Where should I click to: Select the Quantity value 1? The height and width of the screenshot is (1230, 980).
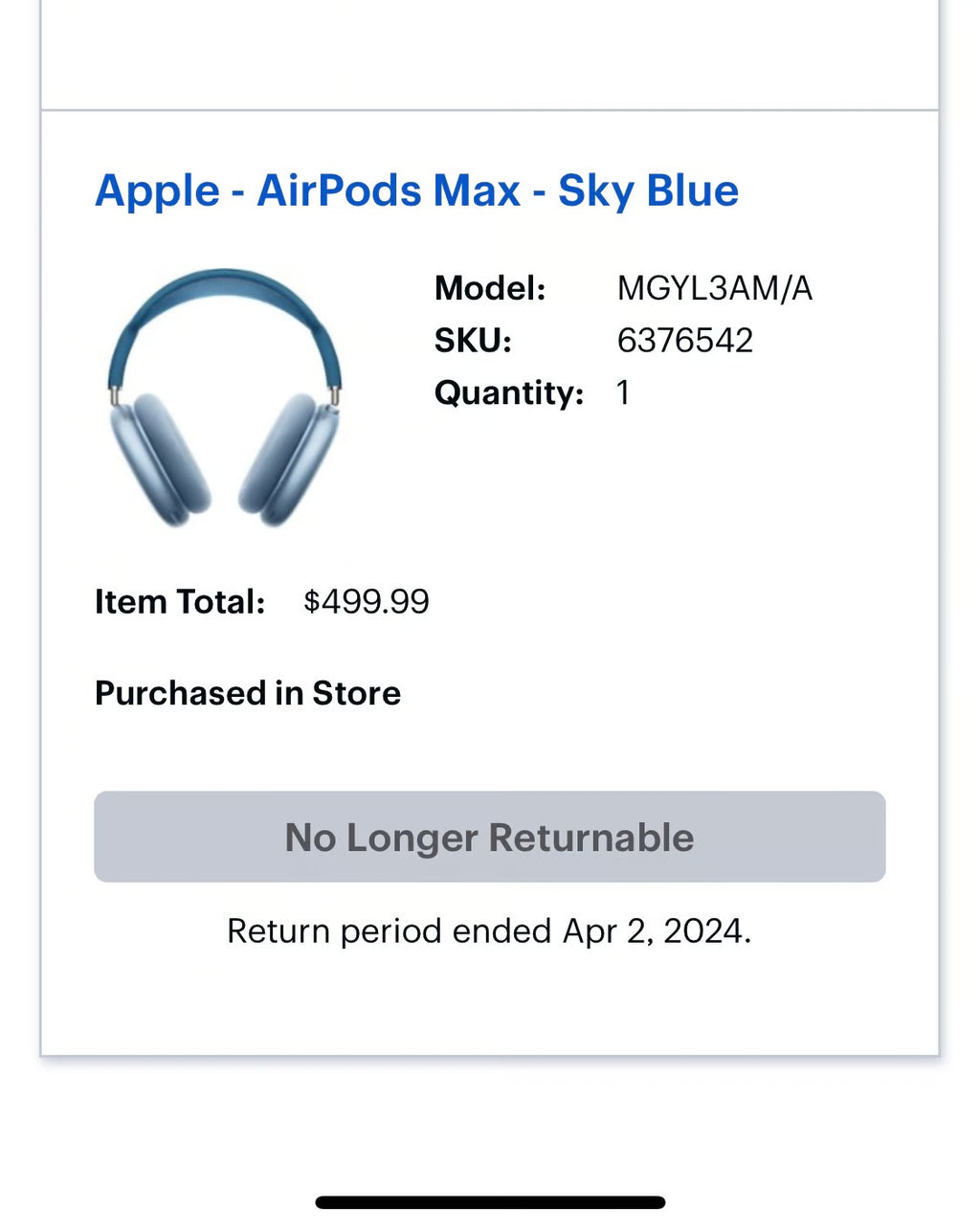pos(623,391)
